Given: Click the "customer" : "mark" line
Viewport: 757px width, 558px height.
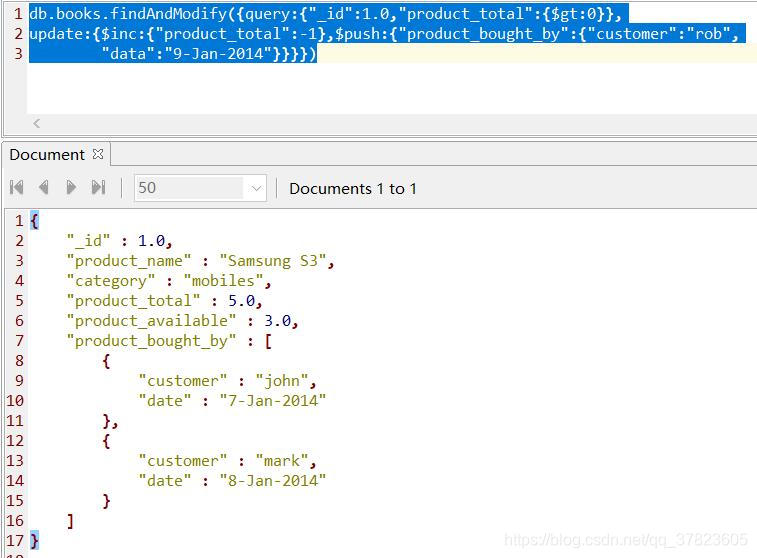Looking at the screenshot, I should point(227,461).
